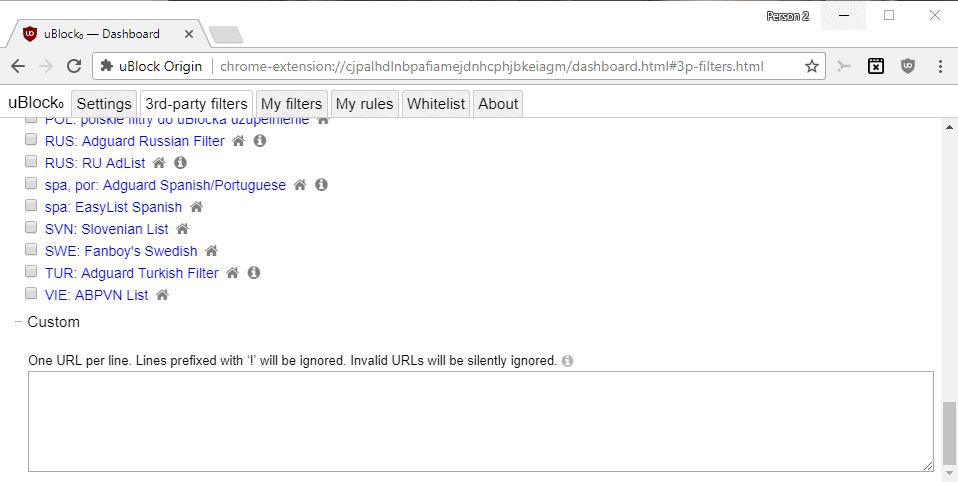Viewport: 958px width, 482px height.
Task: Open the About tab
Action: coord(498,104)
